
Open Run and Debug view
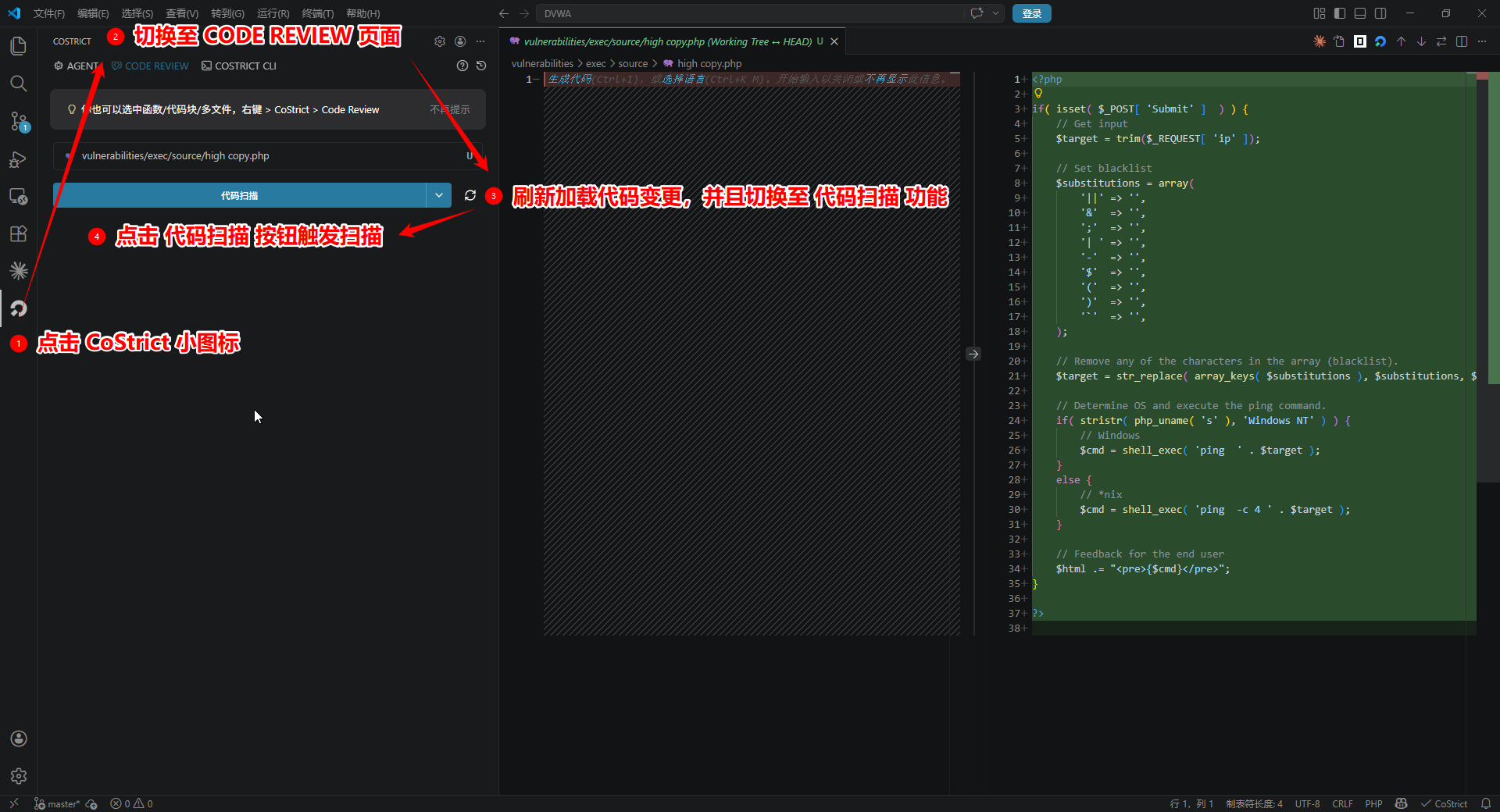(x=19, y=159)
